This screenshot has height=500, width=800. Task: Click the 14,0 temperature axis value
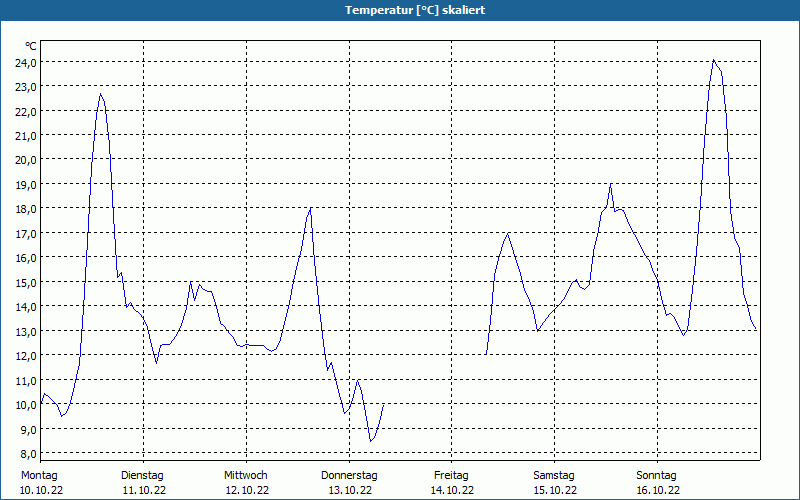click(26, 307)
